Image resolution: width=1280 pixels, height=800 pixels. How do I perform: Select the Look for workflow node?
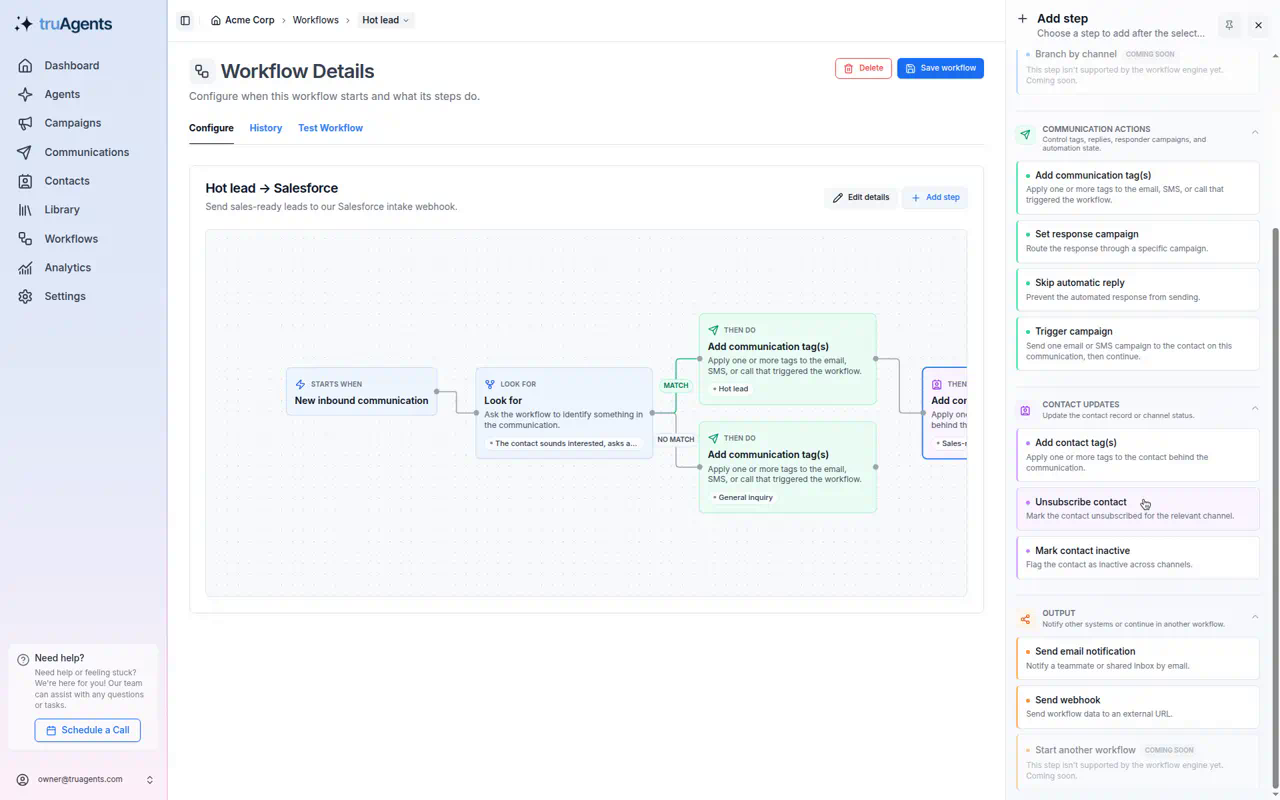tap(564, 413)
